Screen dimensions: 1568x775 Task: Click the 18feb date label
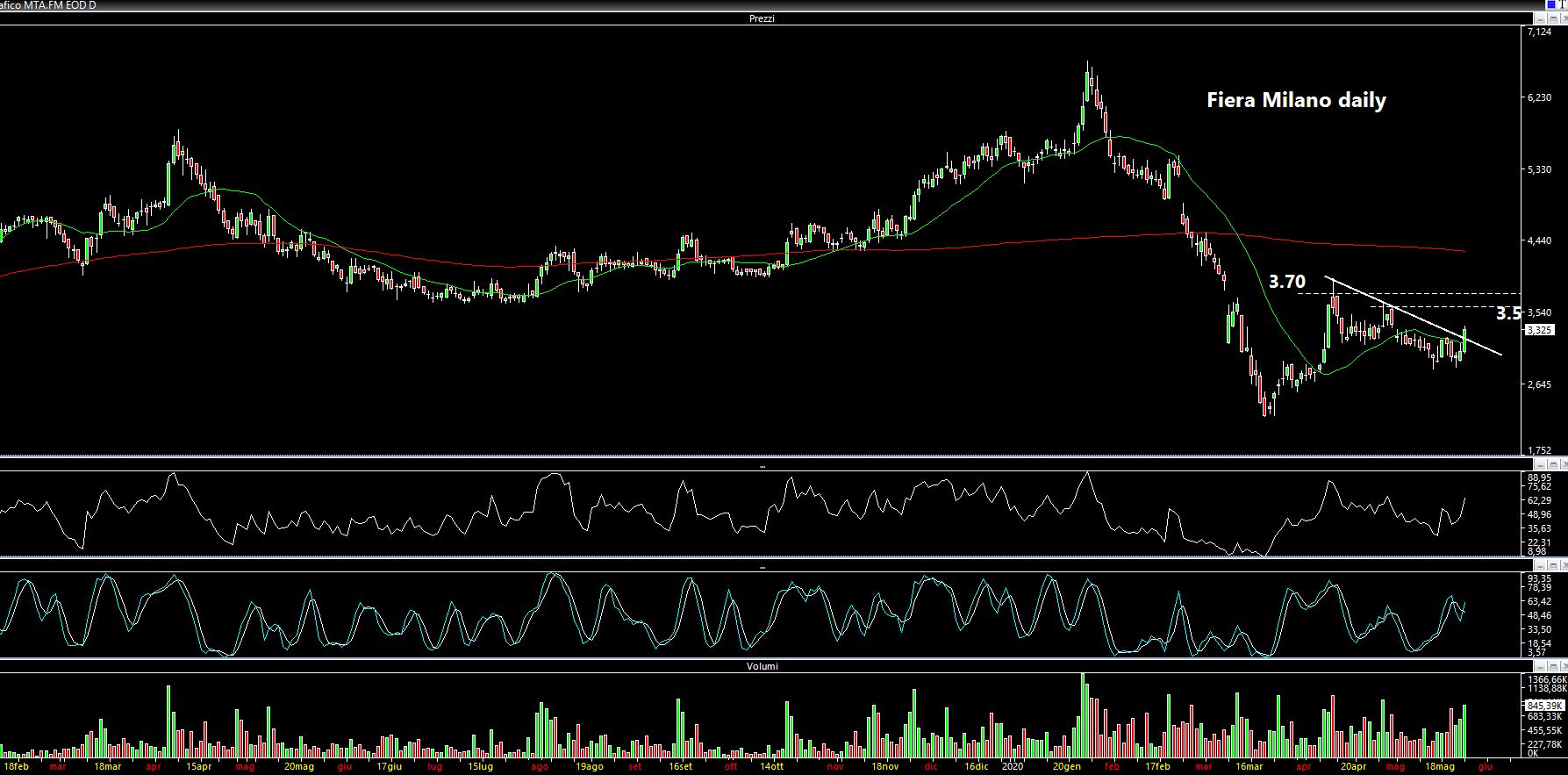tap(15, 767)
